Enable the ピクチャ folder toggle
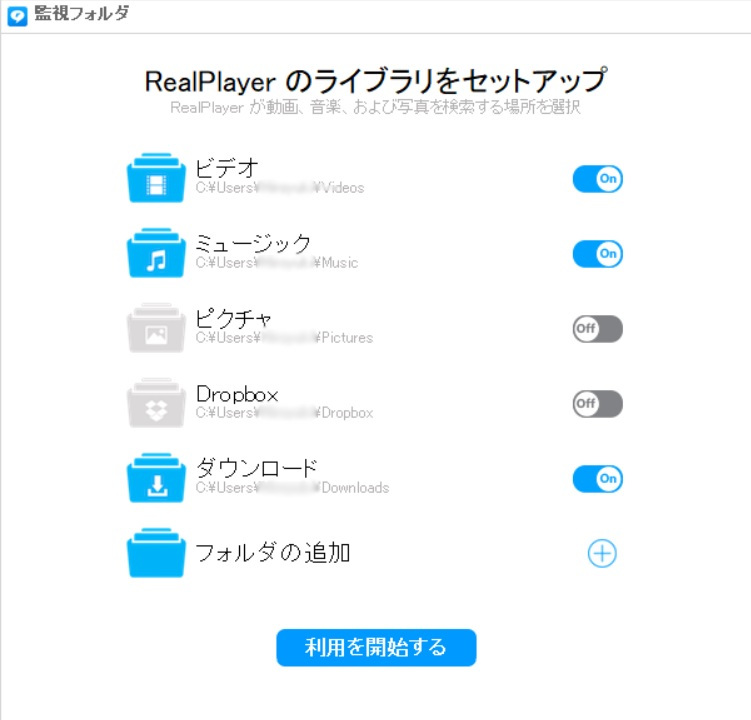This screenshot has height=720, width=751. (597, 329)
